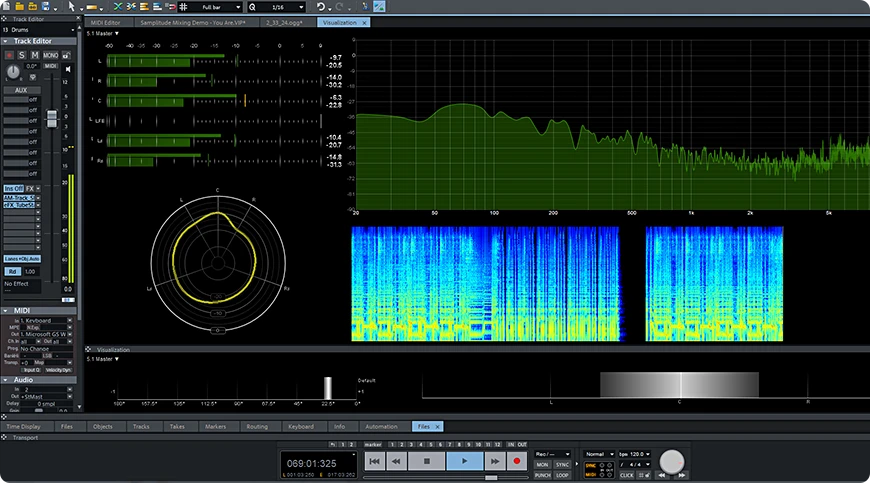The image size is (870, 483).
Task: Arm the track with the record button
Action: tap(9, 55)
